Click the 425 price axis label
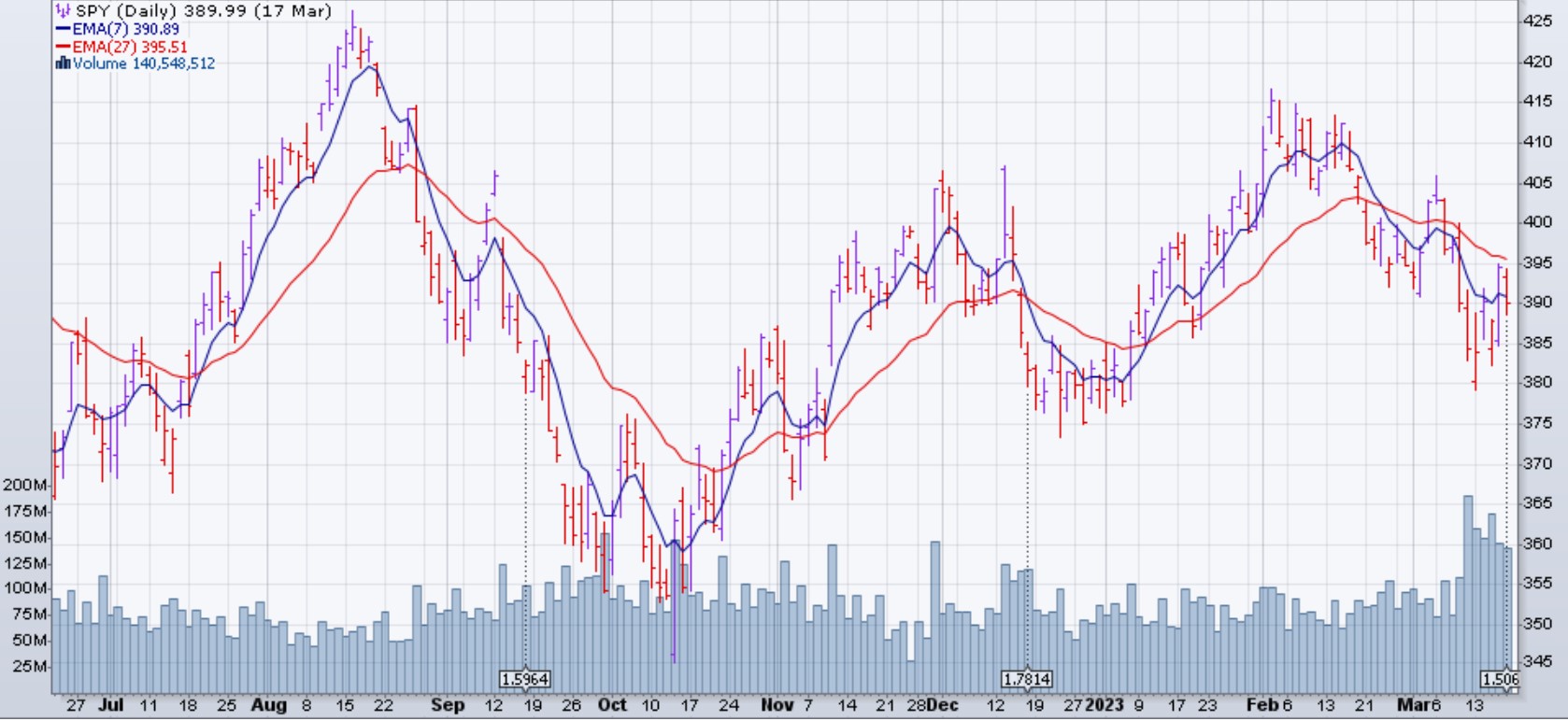Image resolution: width=1568 pixels, height=721 pixels. (1537, 21)
